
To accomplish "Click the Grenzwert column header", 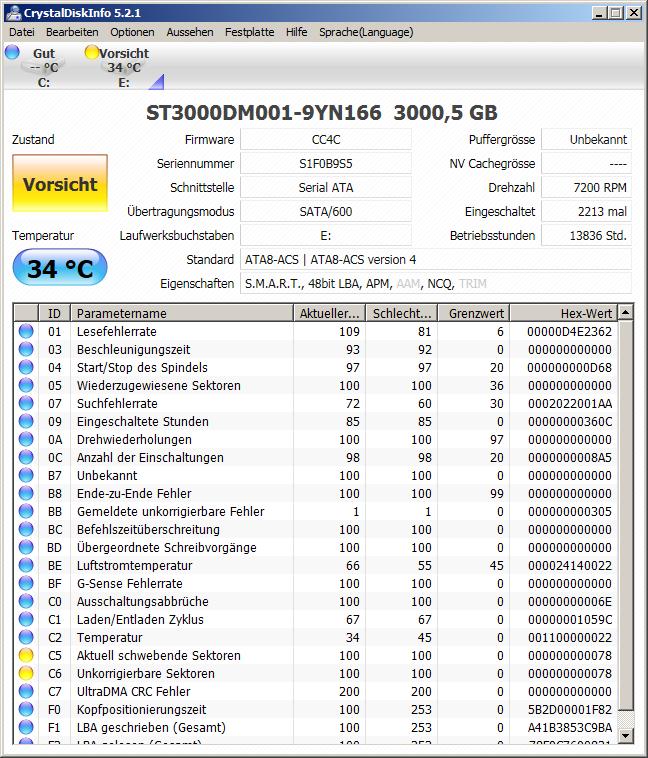I will pyautogui.click(x=473, y=313).
